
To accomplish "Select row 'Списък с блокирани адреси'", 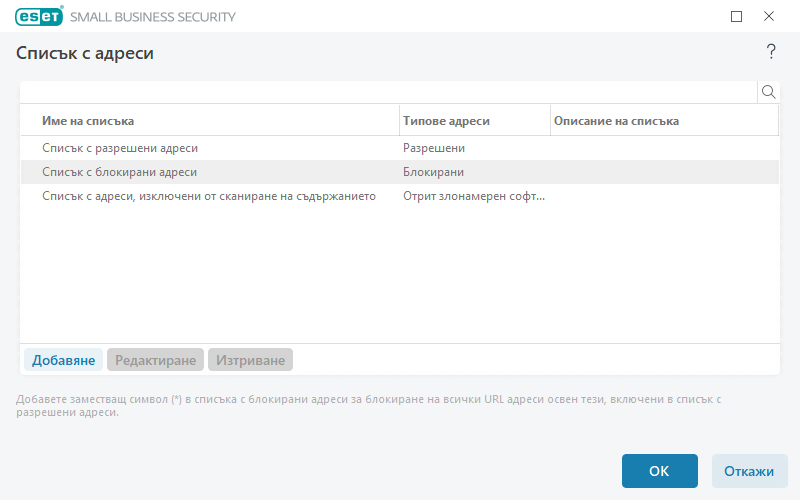I will (x=119, y=172).
